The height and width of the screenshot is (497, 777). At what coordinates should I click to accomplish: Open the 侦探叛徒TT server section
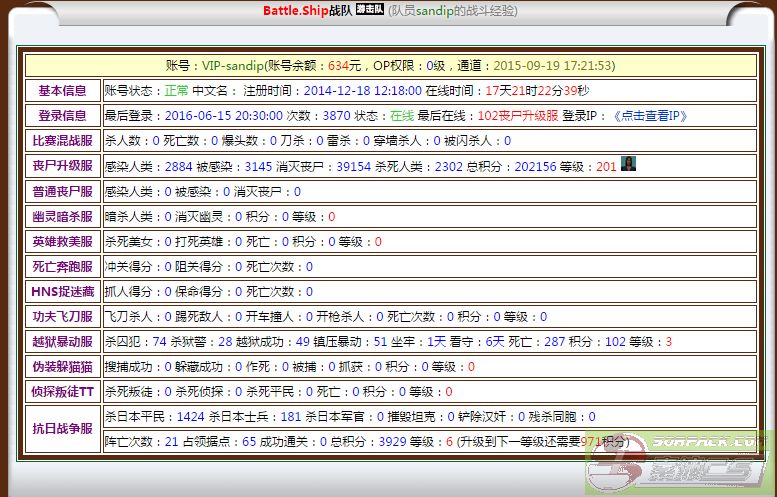pos(62,391)
